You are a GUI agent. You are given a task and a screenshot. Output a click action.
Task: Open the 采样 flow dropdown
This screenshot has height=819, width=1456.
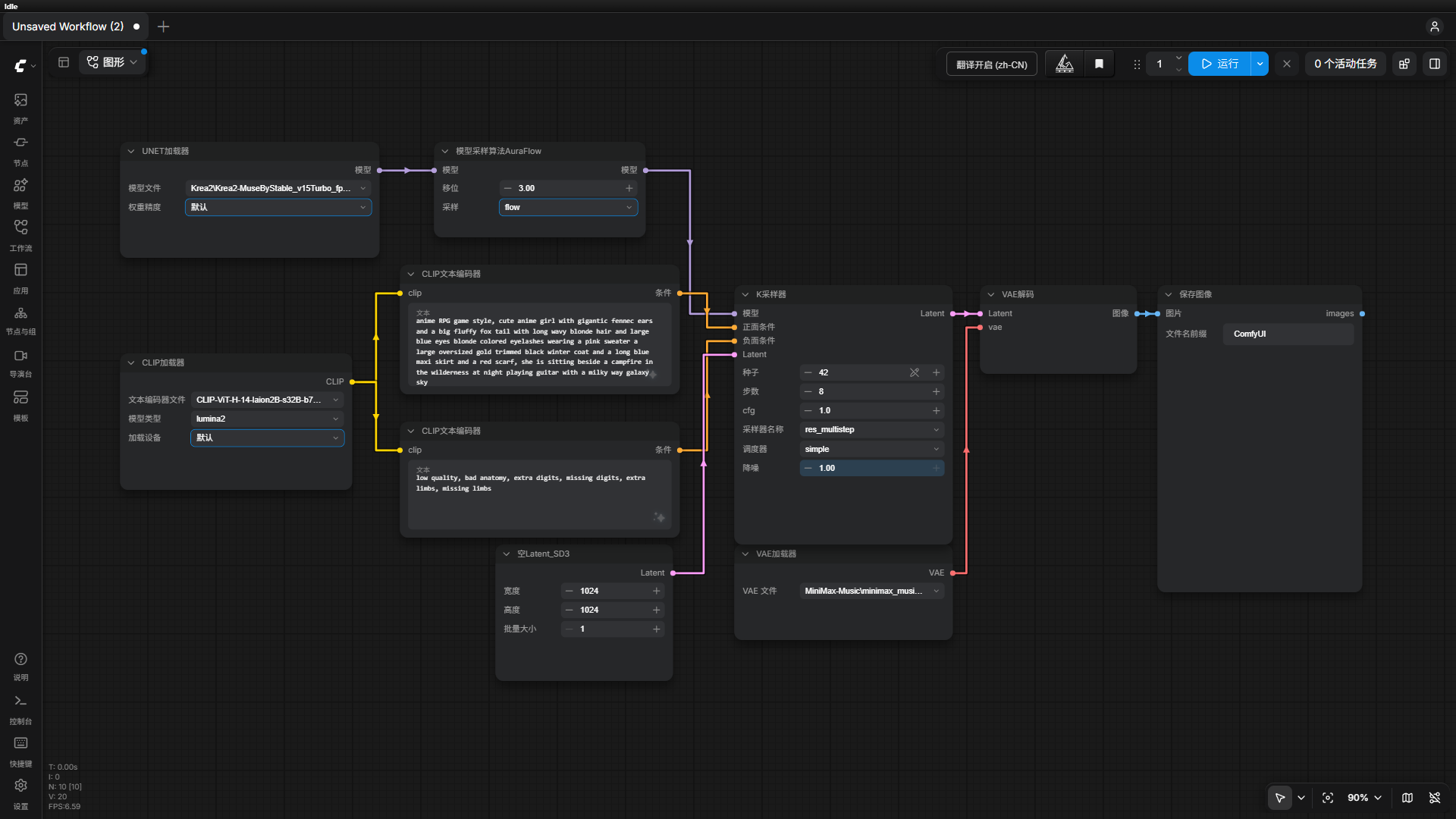point(568,207)
